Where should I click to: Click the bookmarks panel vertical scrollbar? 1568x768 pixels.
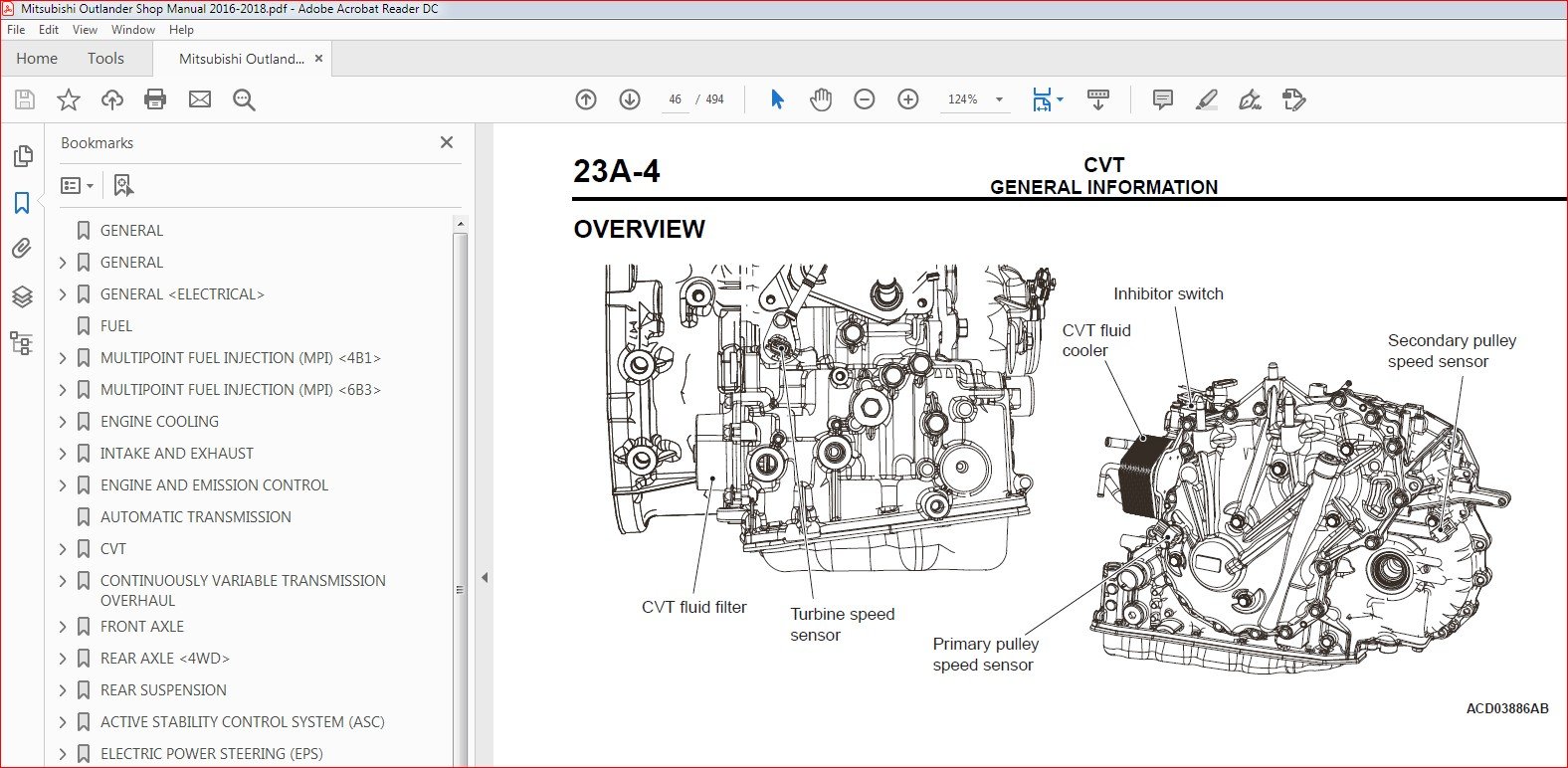click(x=460, y=497)
